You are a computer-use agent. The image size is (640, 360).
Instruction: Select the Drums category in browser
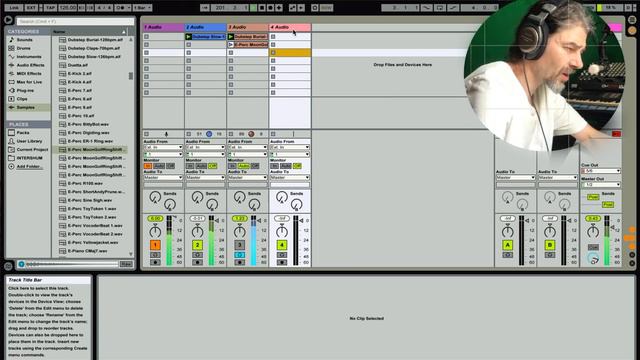coord(23,48)
